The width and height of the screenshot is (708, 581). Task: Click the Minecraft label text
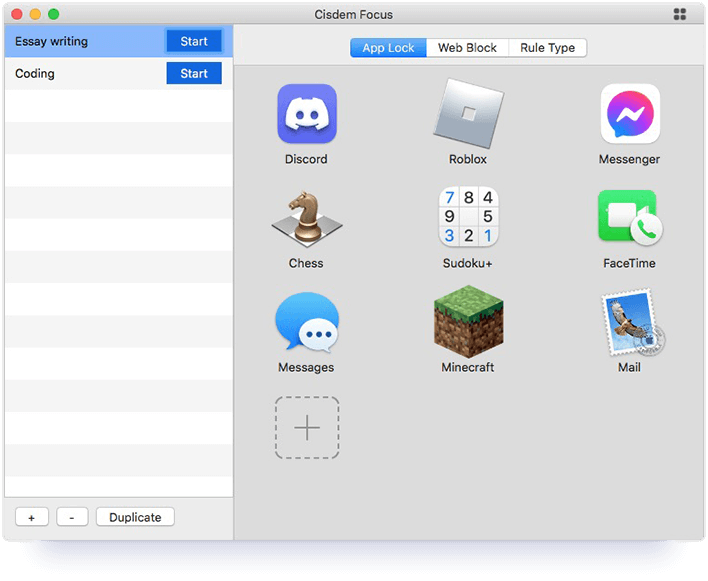pos(468,367)
